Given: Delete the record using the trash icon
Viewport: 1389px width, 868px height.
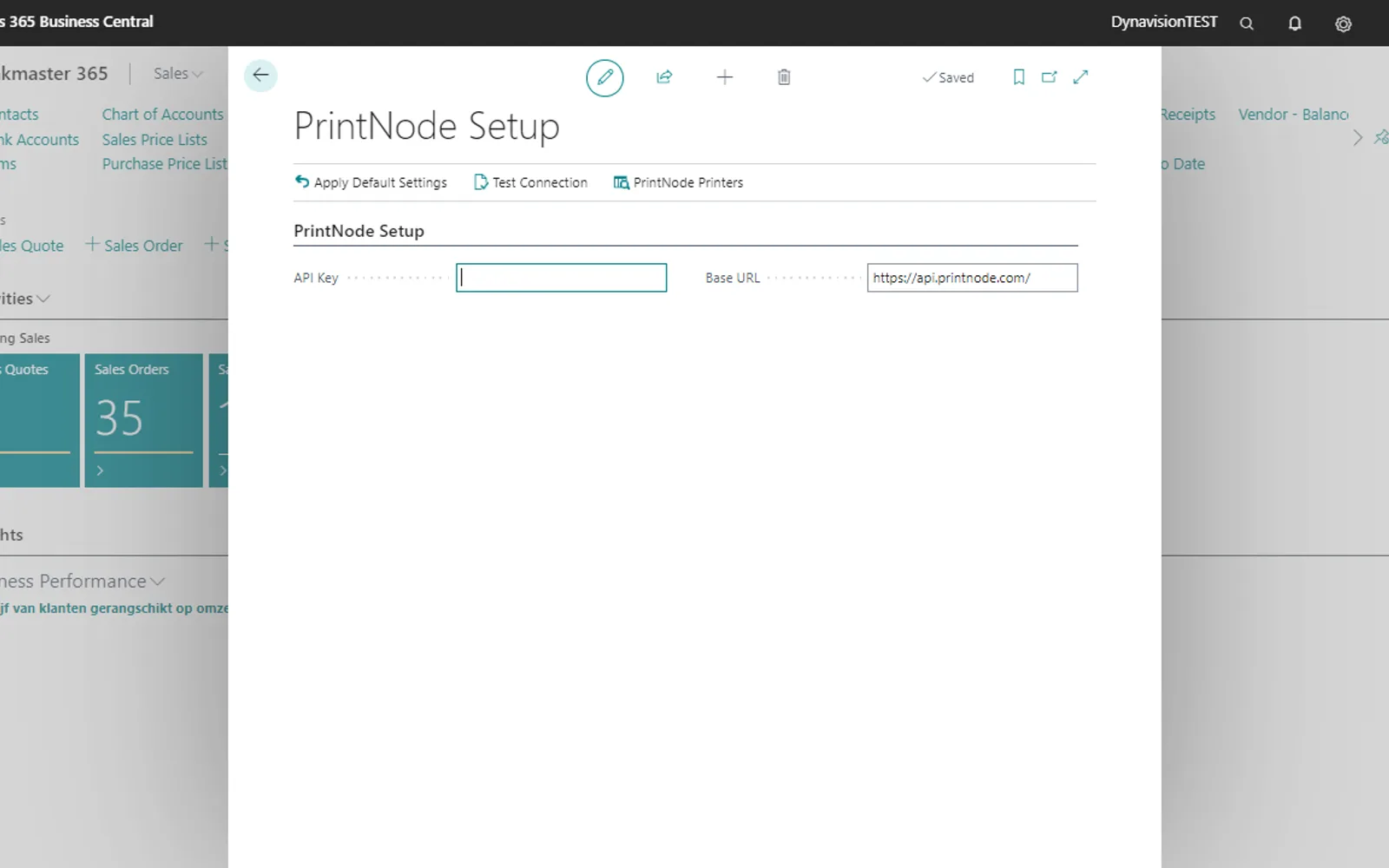Looking at the screenshot, I should click(784, 77).
